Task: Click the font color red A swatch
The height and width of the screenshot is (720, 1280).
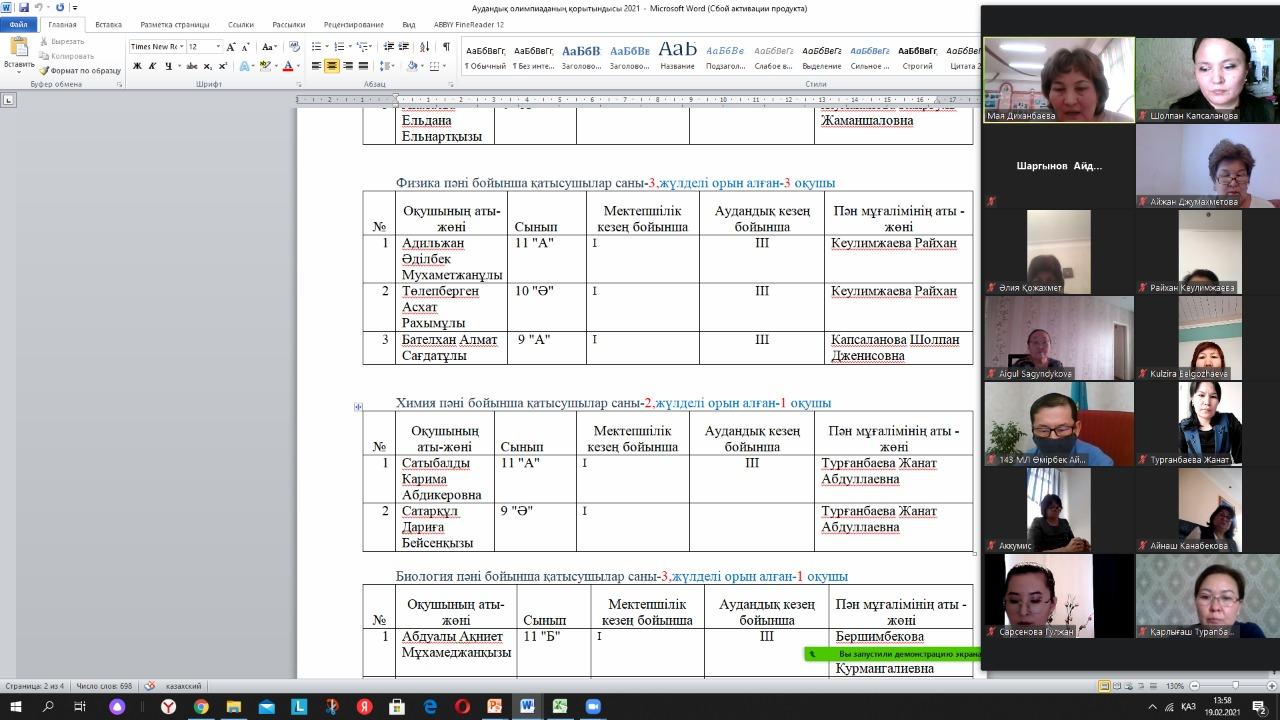Action: 287,66
